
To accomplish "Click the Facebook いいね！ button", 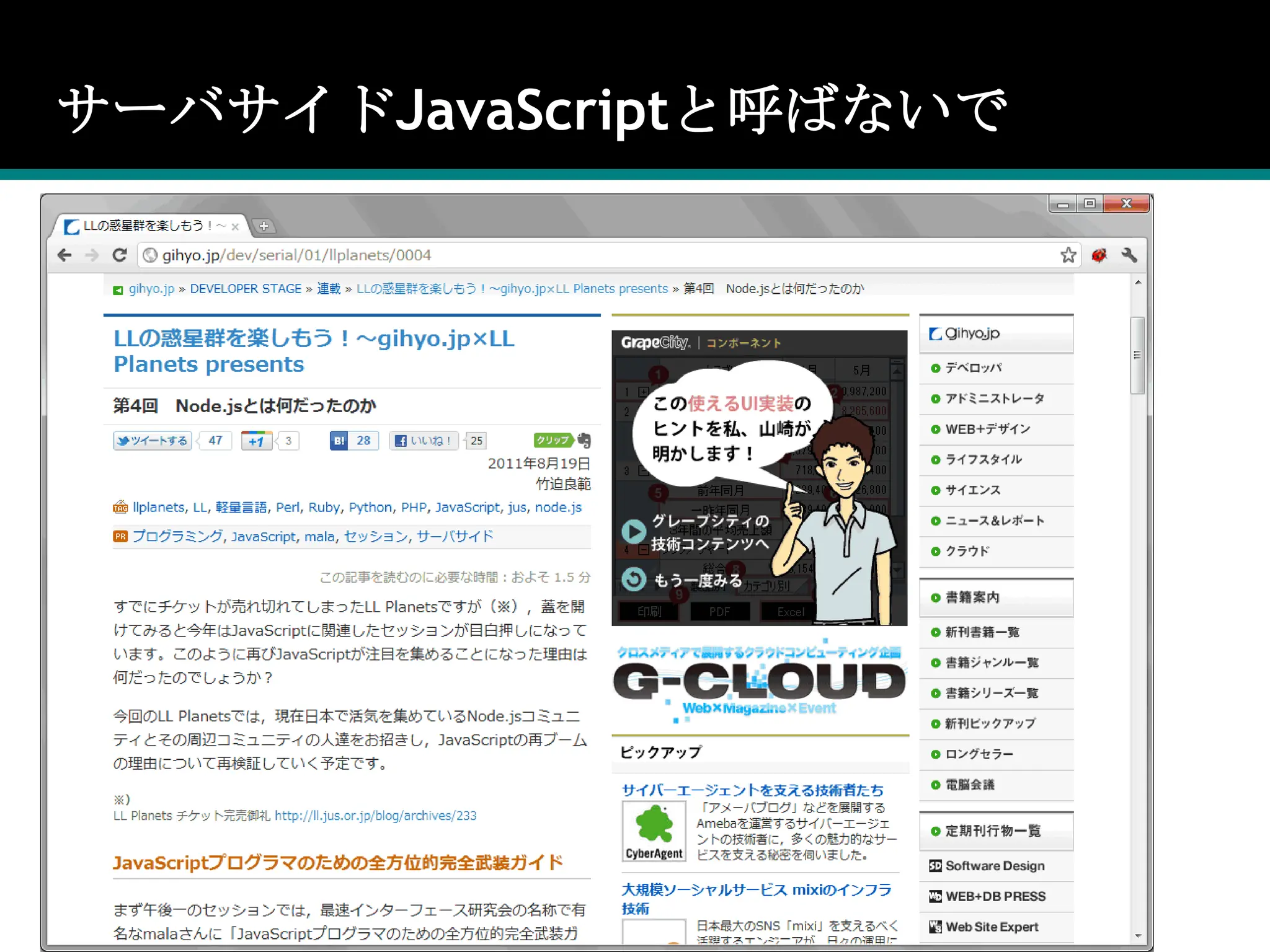I will click(x=424, y=441).
